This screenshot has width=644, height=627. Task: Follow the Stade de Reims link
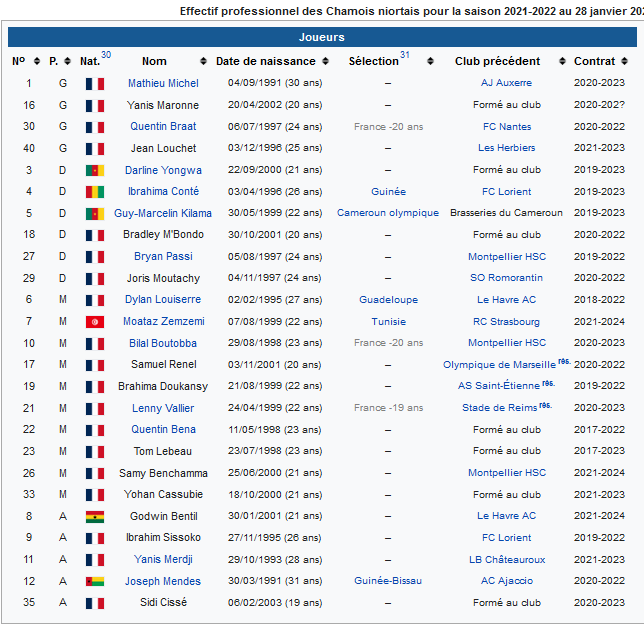pos(499,408)
